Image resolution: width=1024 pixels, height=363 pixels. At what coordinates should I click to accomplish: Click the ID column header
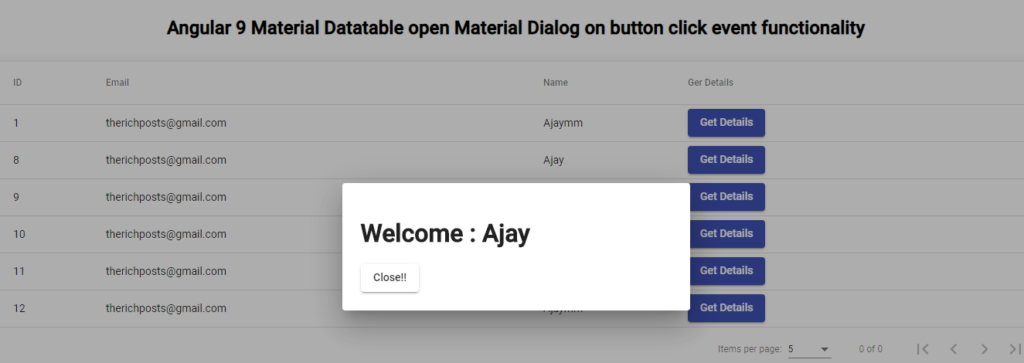pyautogui.click(x=18, y=83)
